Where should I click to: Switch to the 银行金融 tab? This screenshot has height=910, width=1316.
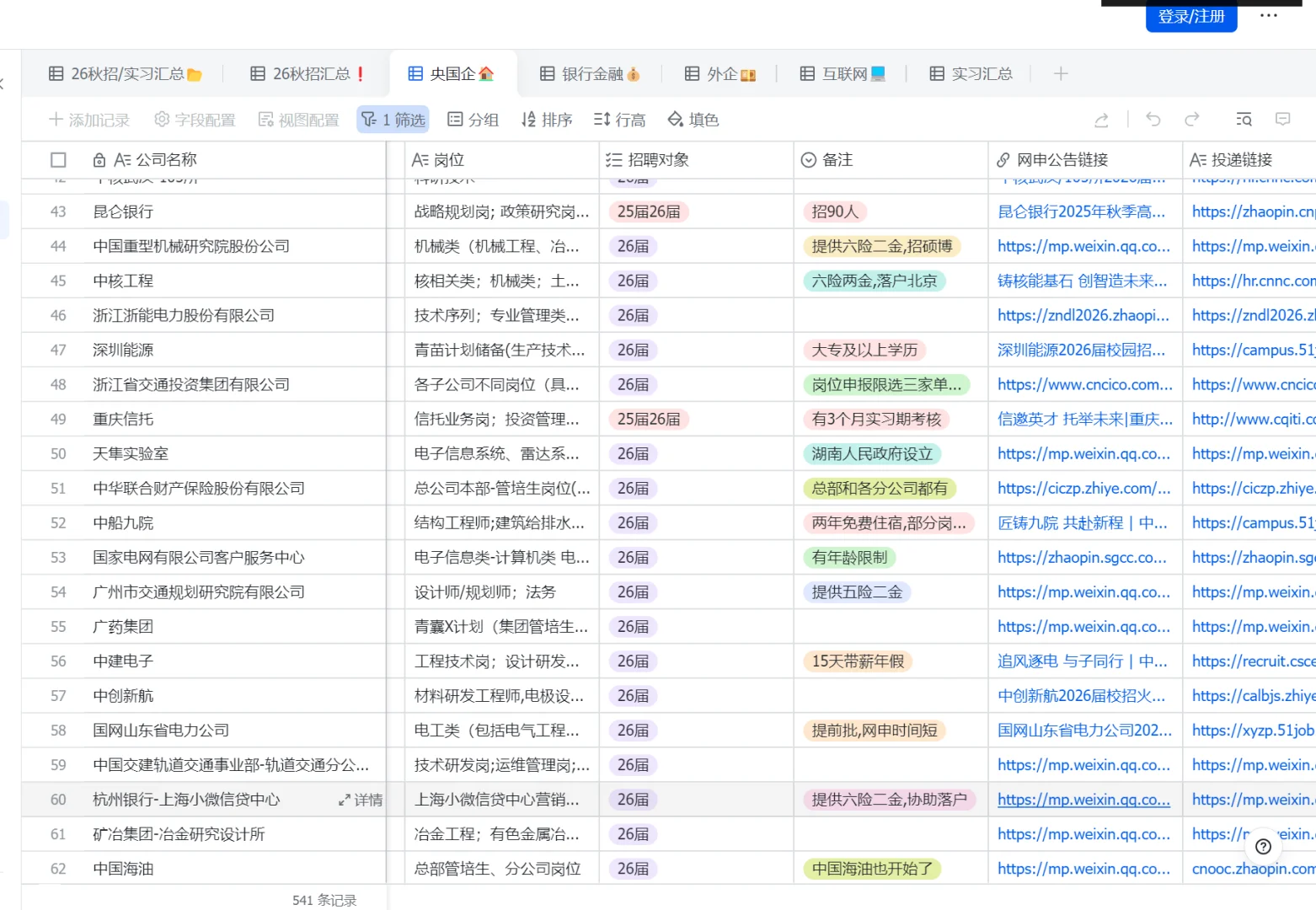coord(590,74)
